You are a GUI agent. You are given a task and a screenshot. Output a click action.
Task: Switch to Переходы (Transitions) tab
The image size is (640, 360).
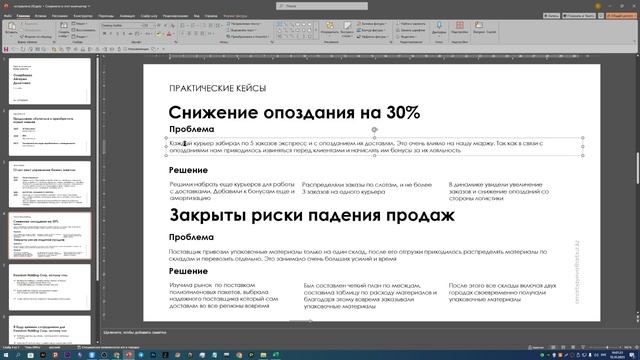click(x=106, y=16)
